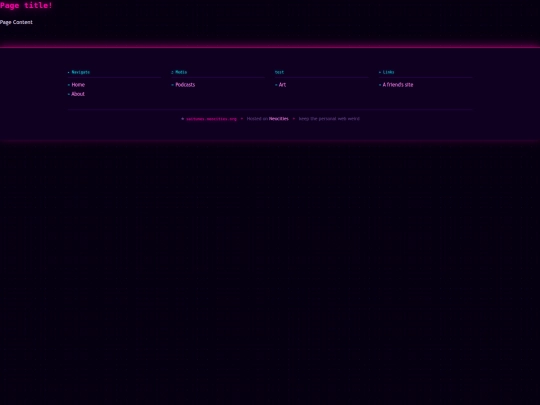
Task: Click the 'Page title!' heading
Action: point(26,6)
